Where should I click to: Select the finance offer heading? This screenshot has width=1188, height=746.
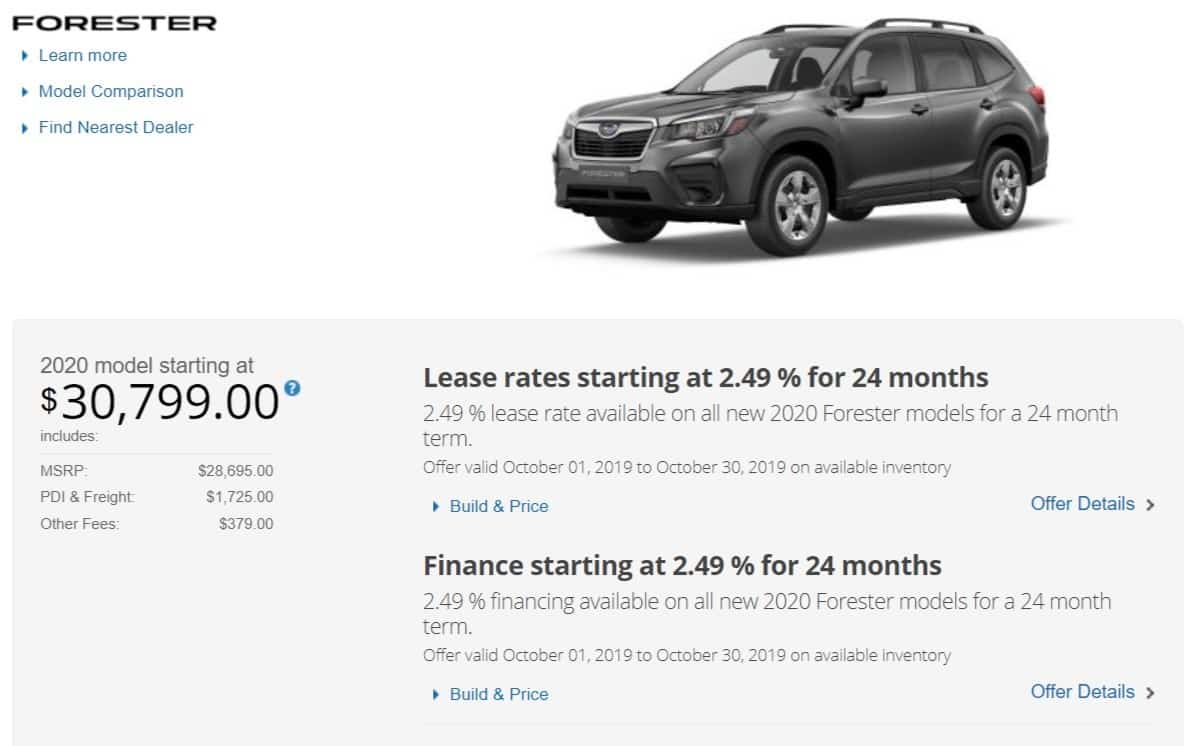(x=682, y=566)
